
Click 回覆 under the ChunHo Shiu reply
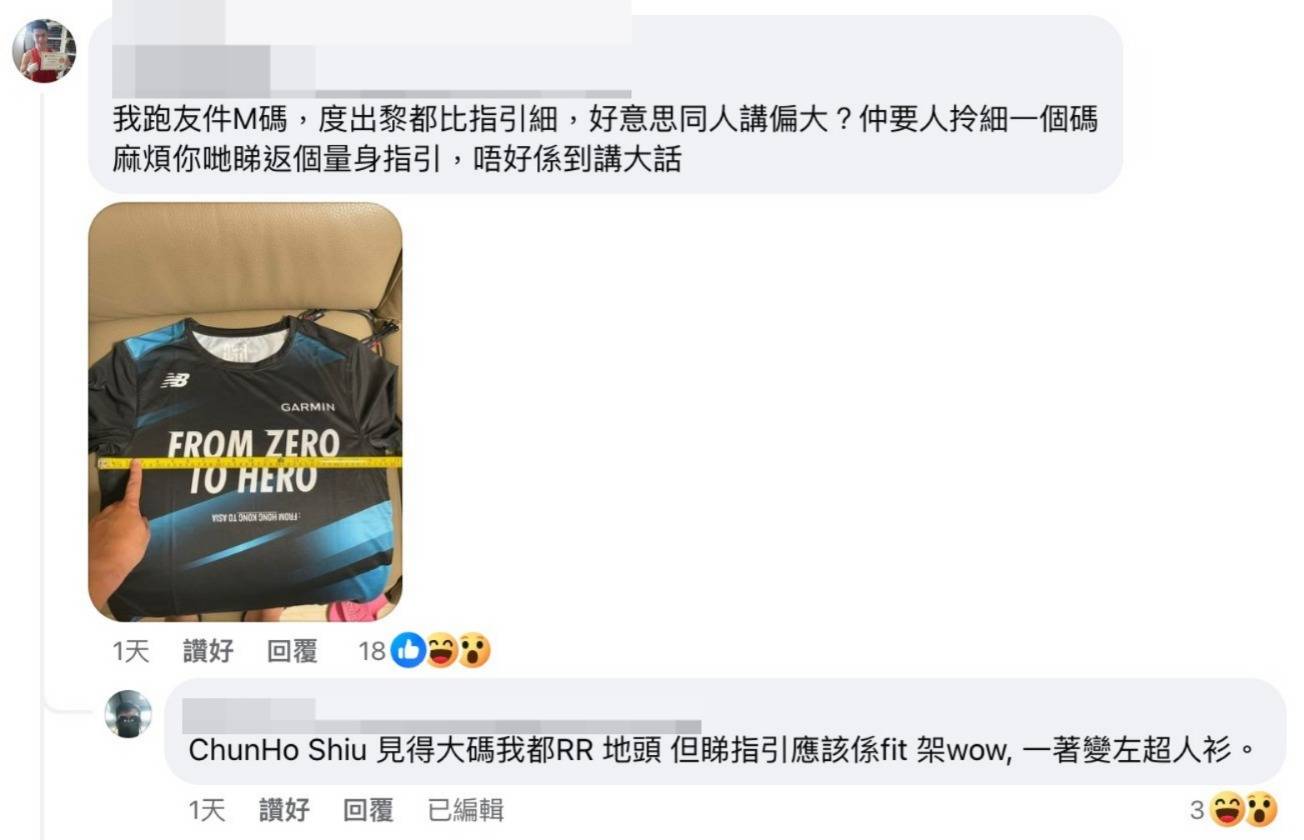pyautogui.click(x=368, y=810)
